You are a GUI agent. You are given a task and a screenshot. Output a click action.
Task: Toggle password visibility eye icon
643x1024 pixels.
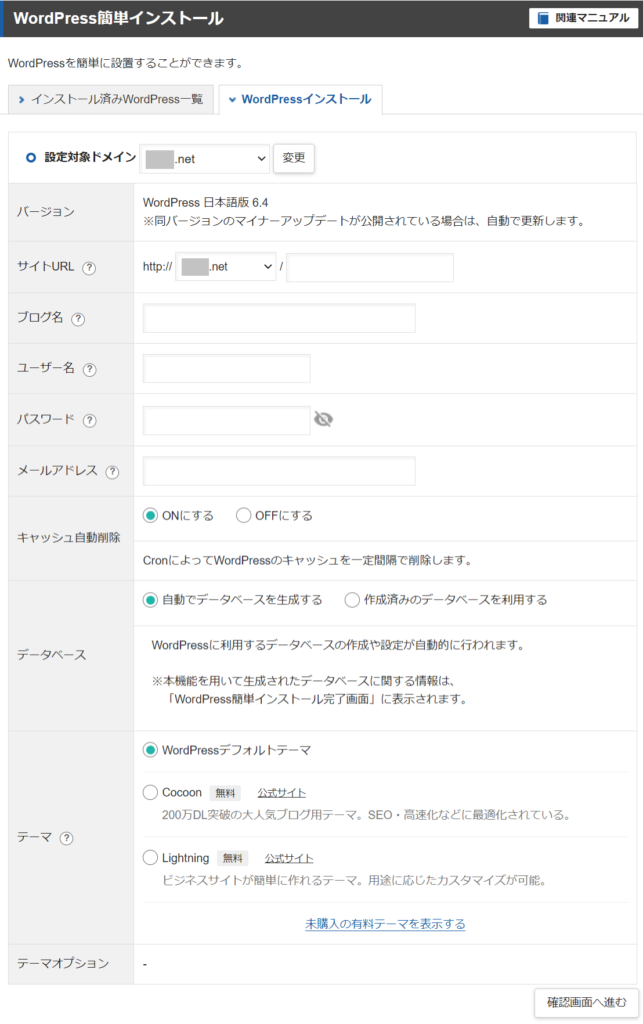click(323, 419)
